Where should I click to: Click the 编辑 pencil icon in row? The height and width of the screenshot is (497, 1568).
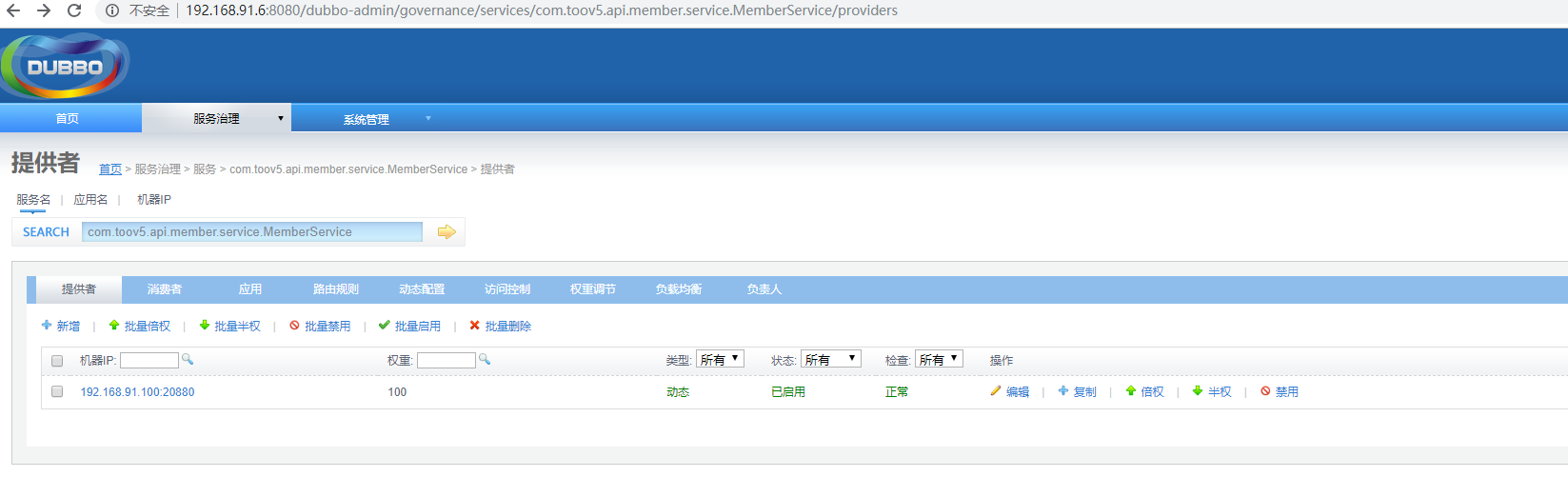coord(996,391)
